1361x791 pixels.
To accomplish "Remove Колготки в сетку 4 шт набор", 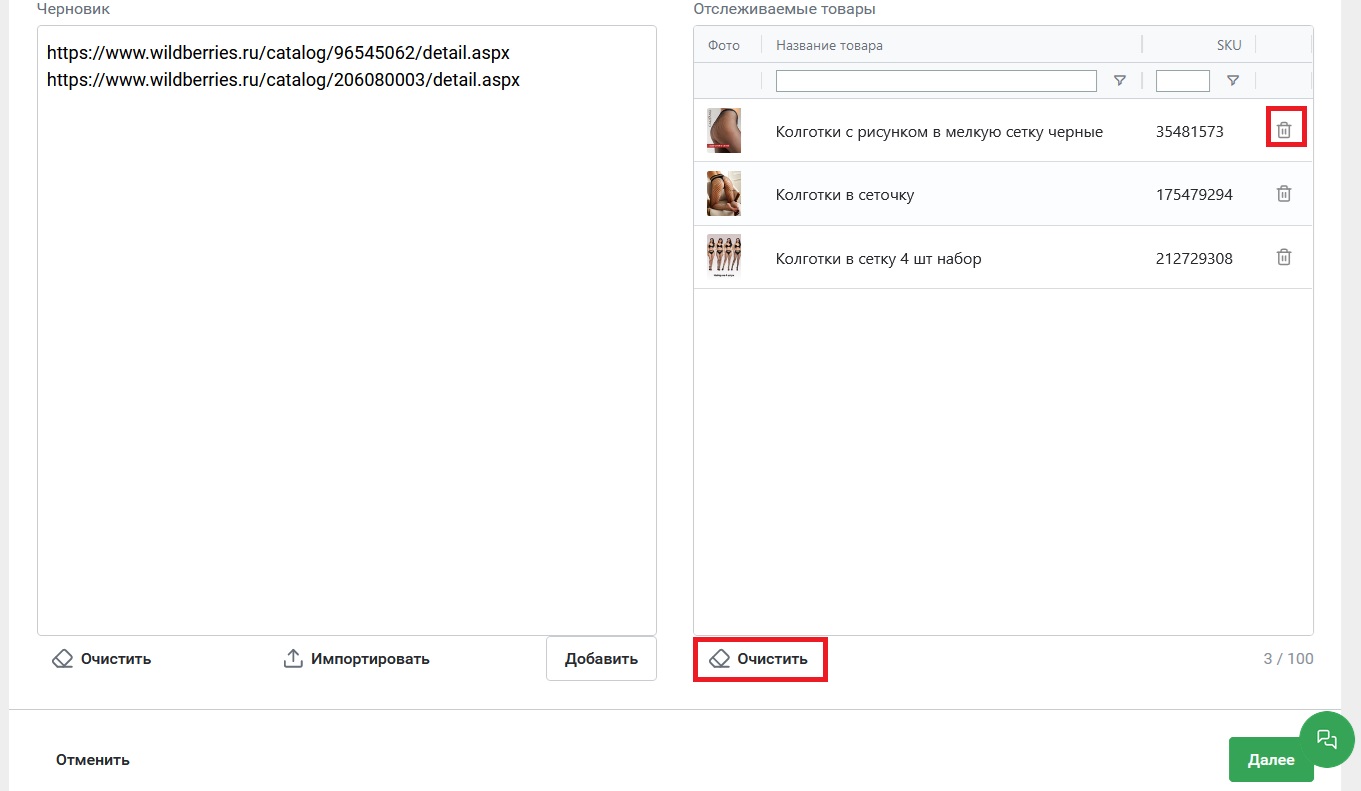I will click(1284, 257).
